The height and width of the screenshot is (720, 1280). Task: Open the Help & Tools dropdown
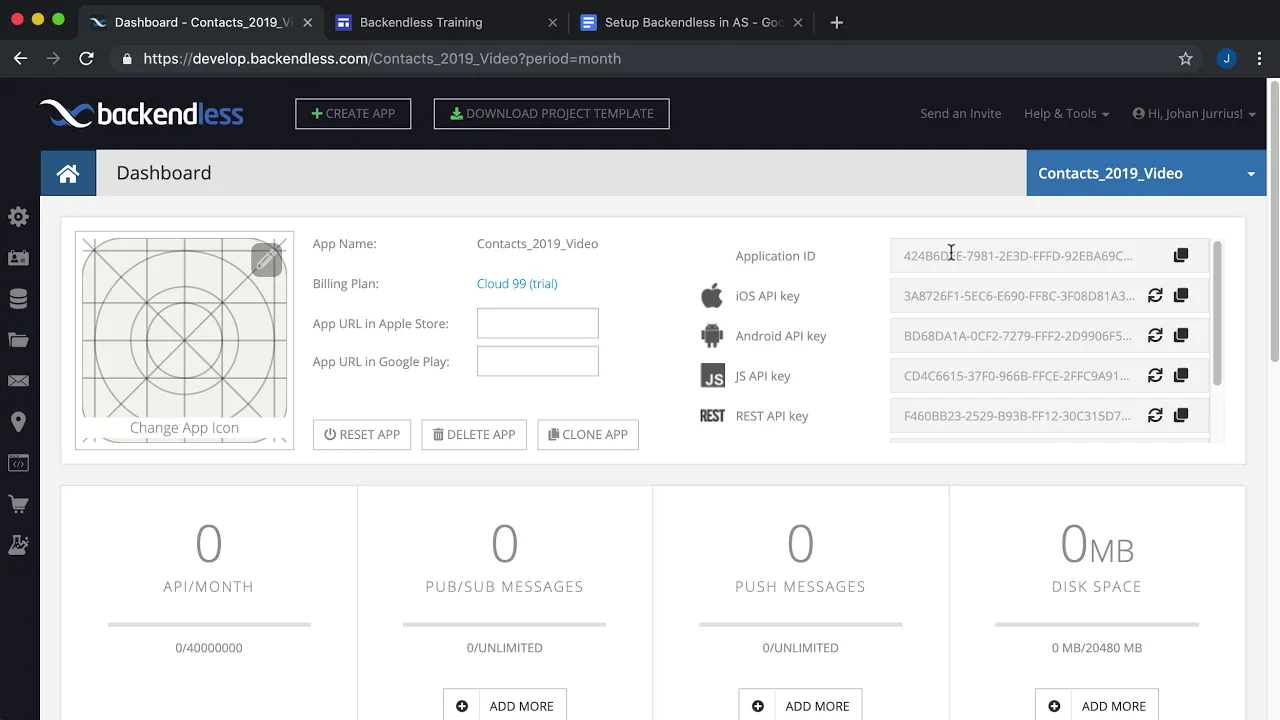(x=1066, y=114)
